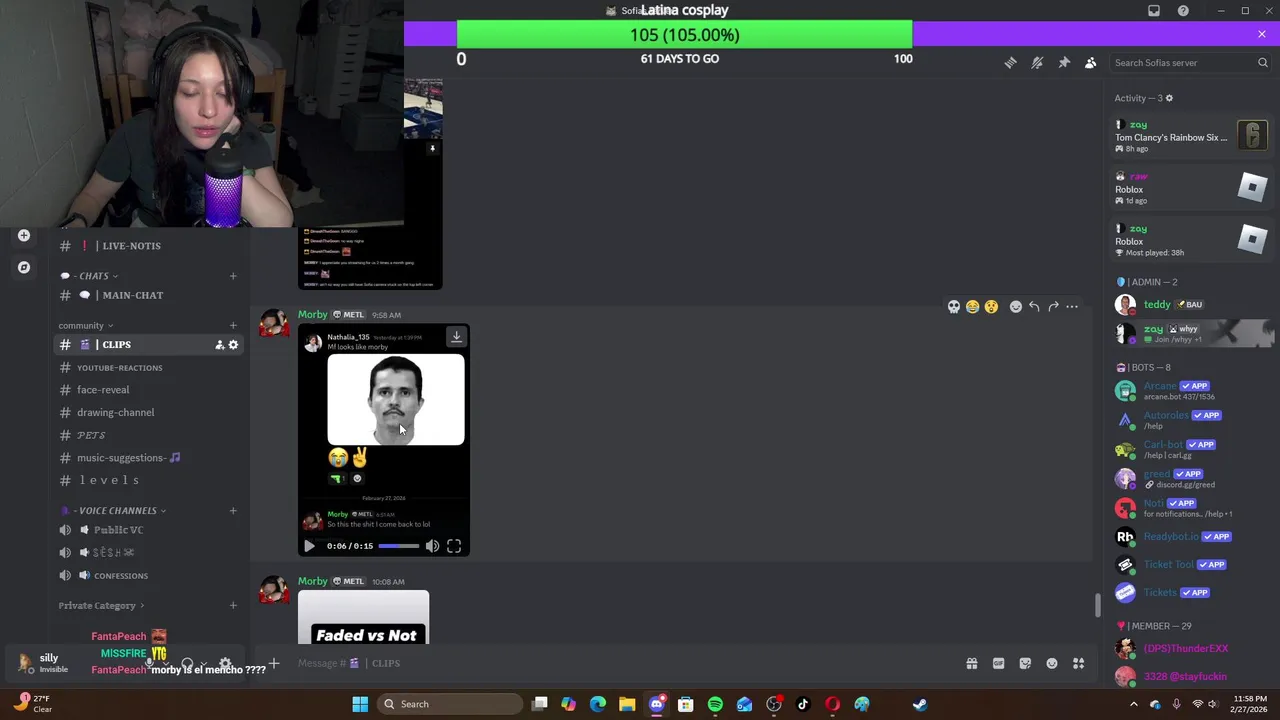
Task: Create invite for CLIPS channel
Action: 219,345
